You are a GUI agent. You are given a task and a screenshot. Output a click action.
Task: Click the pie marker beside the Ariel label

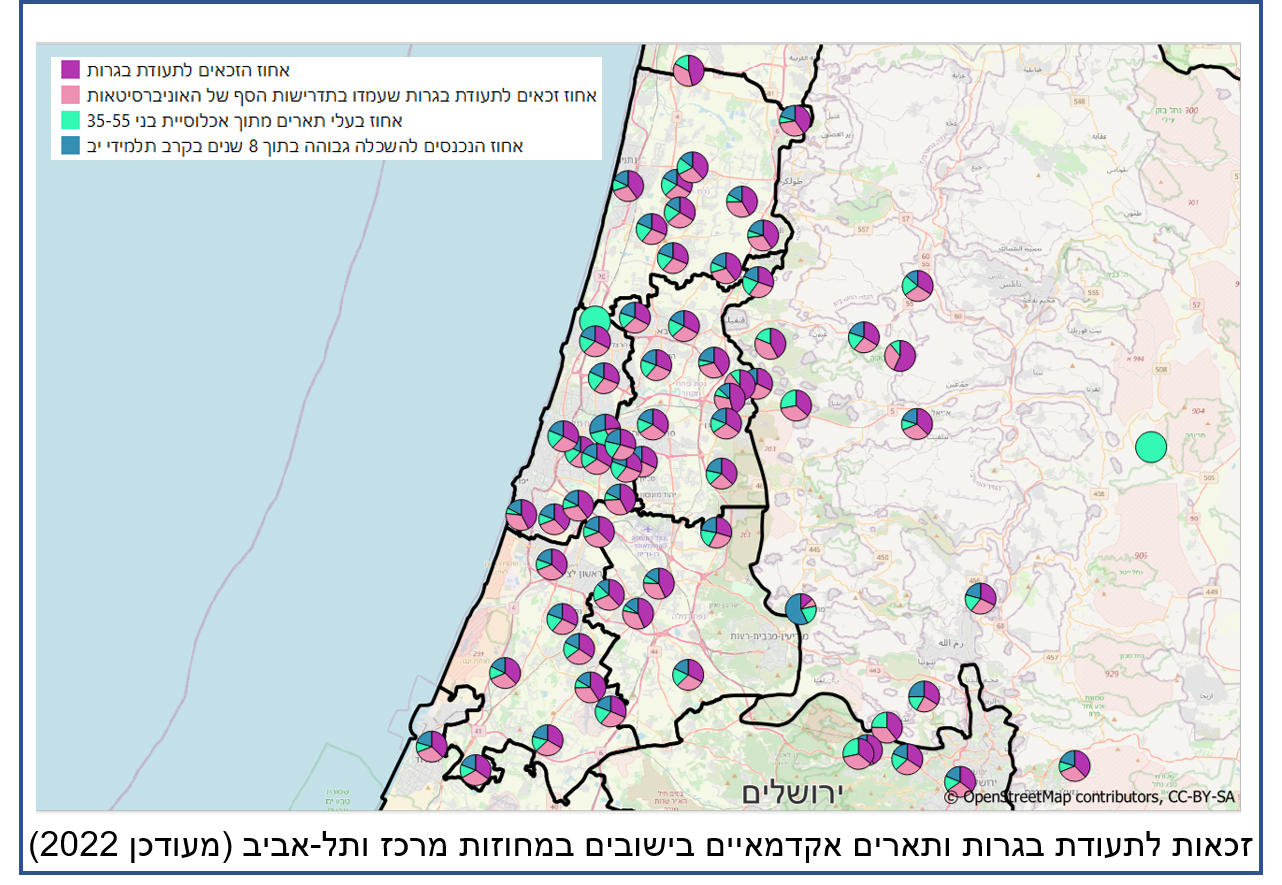916,424
